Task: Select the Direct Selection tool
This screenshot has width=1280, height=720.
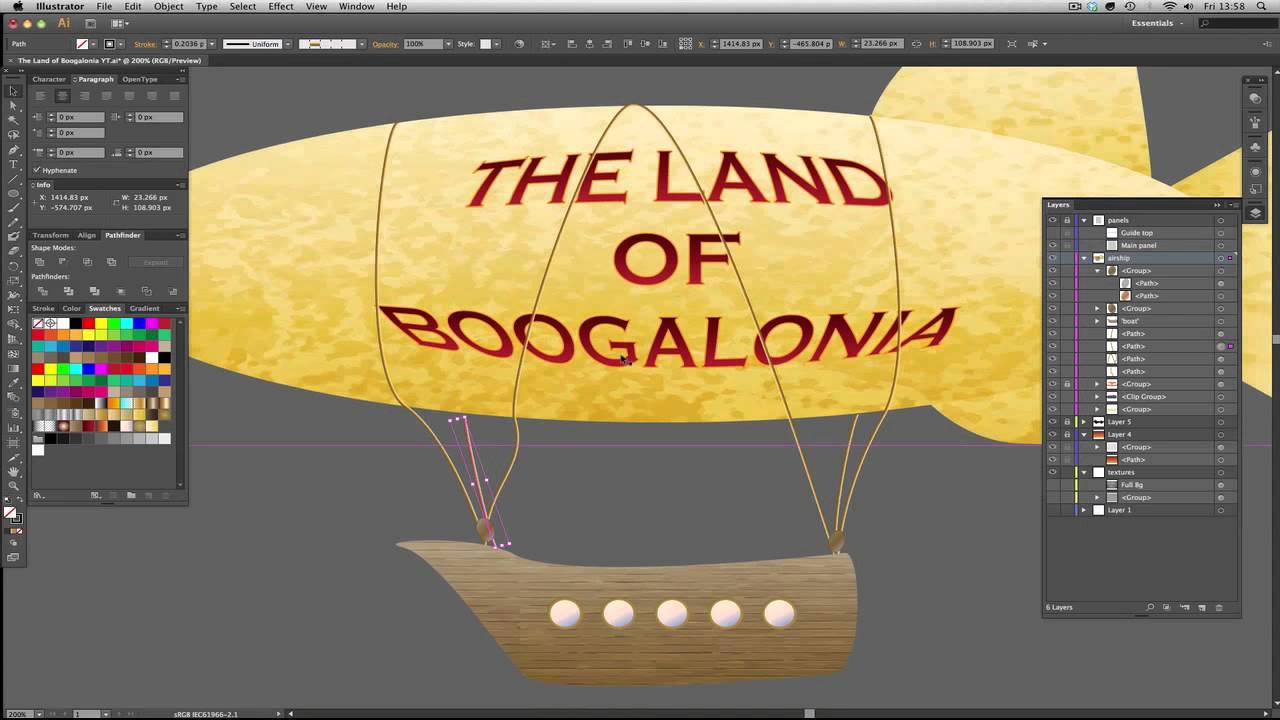Action: 13,105
